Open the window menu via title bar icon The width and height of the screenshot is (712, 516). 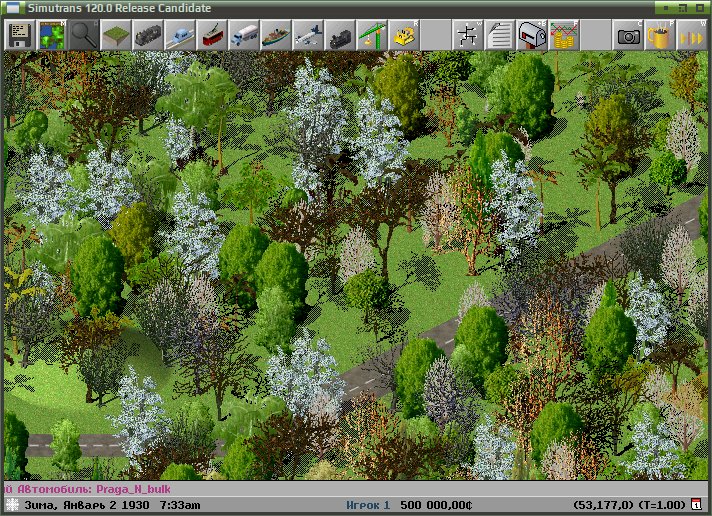coord(13,8)
